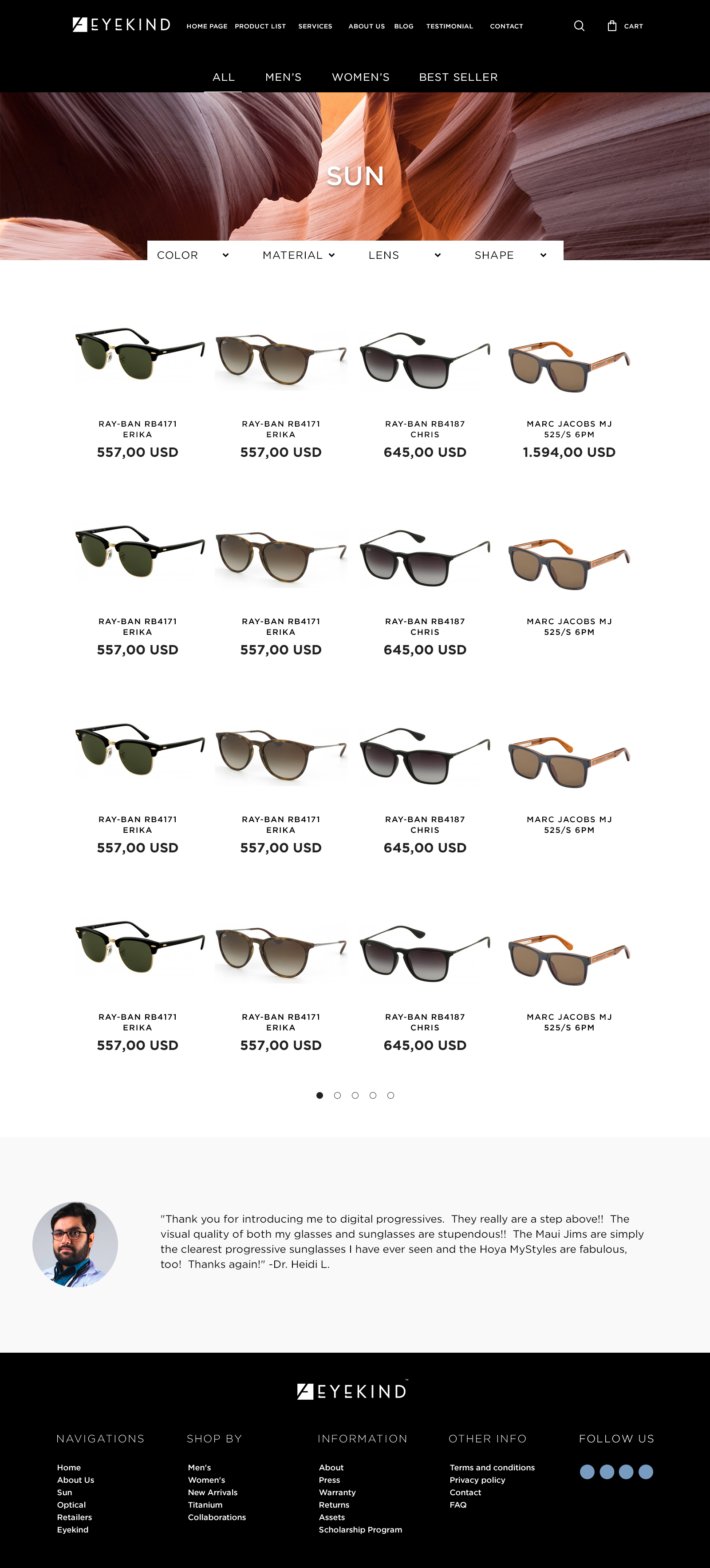Screen dimensions: 710x1568
Task: Click the search magnifier icon in header
Action: pyautogui.click(x=579, y=26)
